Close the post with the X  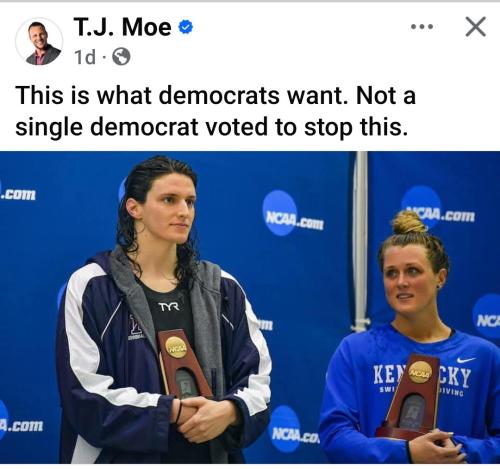click(x=475, y=27)
